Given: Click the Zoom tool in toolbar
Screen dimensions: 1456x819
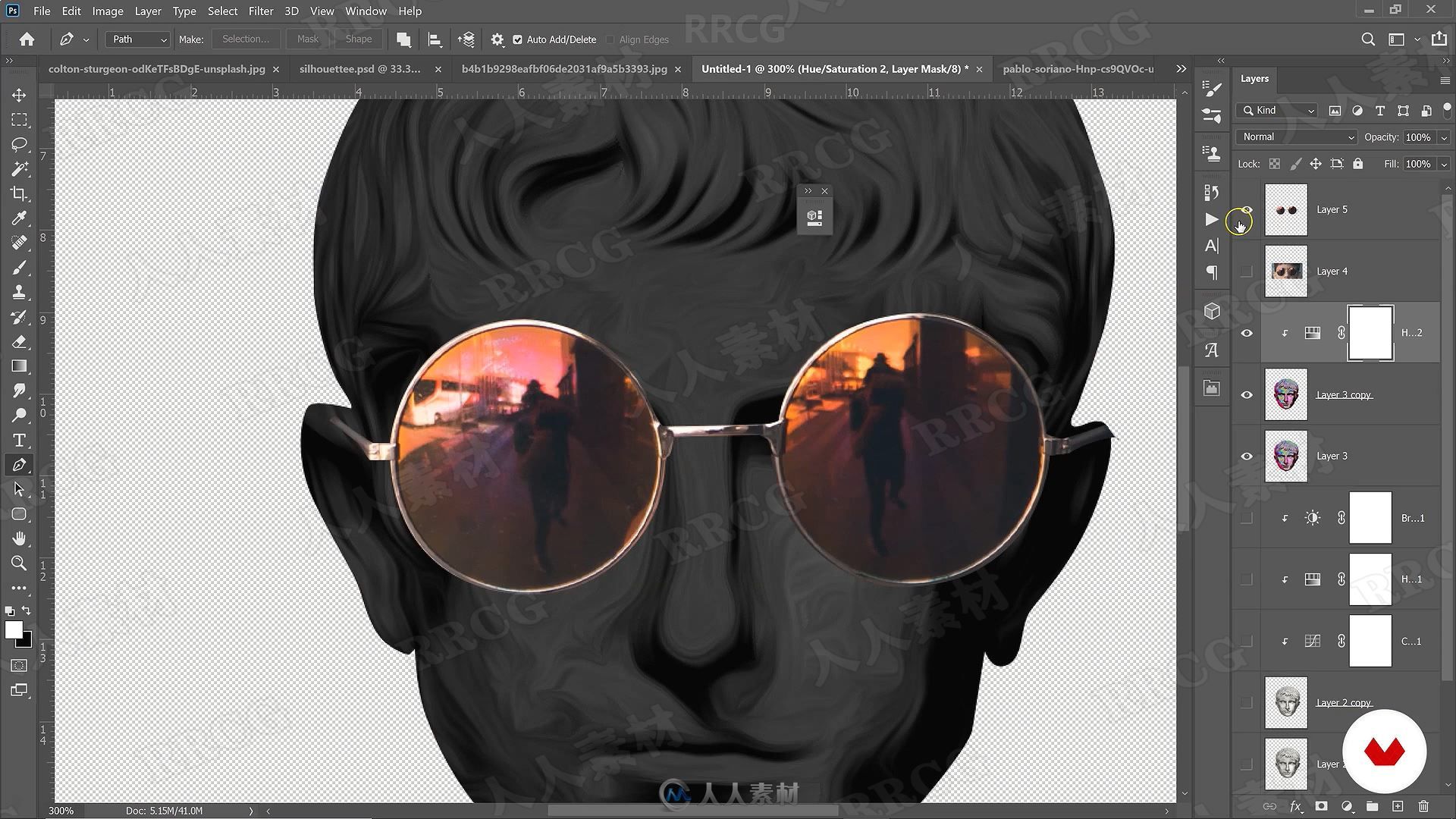Looking at the screenshot, I should click(x=18, y=563).
